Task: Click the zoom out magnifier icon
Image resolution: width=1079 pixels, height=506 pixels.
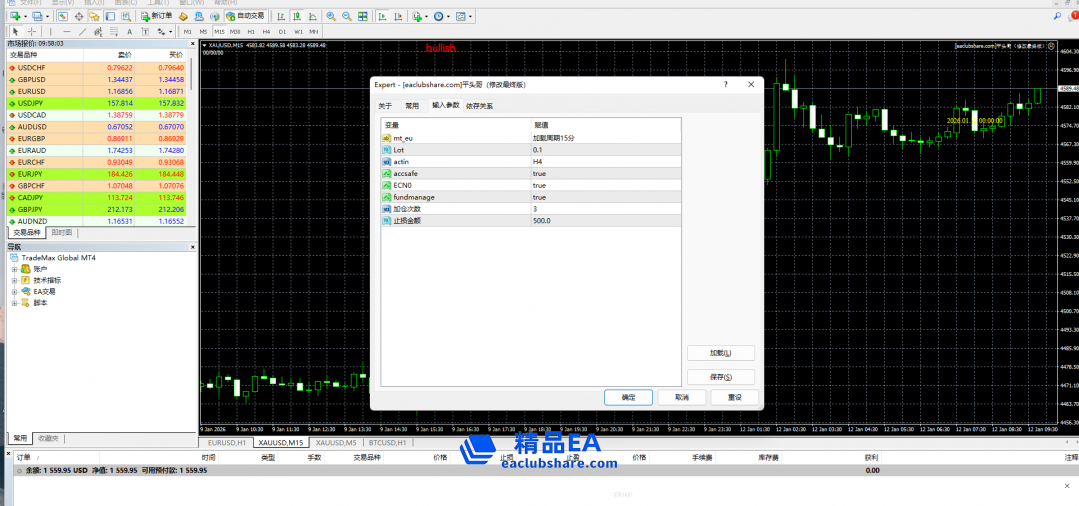Action: pos(347,16)
